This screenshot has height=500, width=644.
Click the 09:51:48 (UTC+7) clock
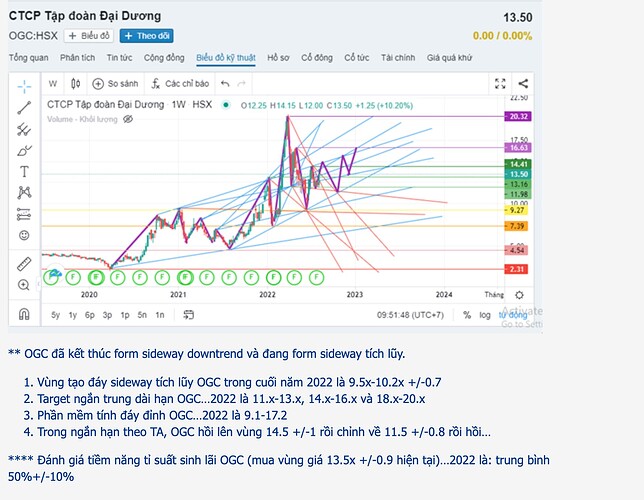410,315
